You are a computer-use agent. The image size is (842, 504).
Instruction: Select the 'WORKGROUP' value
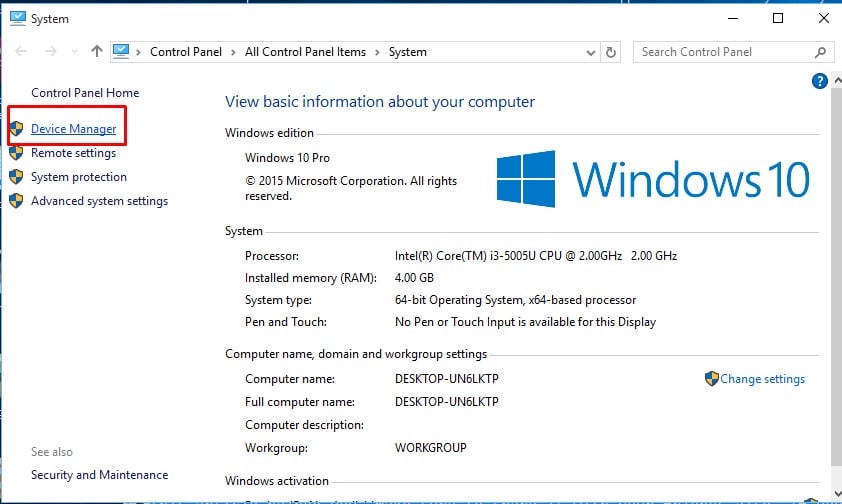pos(431,448)
